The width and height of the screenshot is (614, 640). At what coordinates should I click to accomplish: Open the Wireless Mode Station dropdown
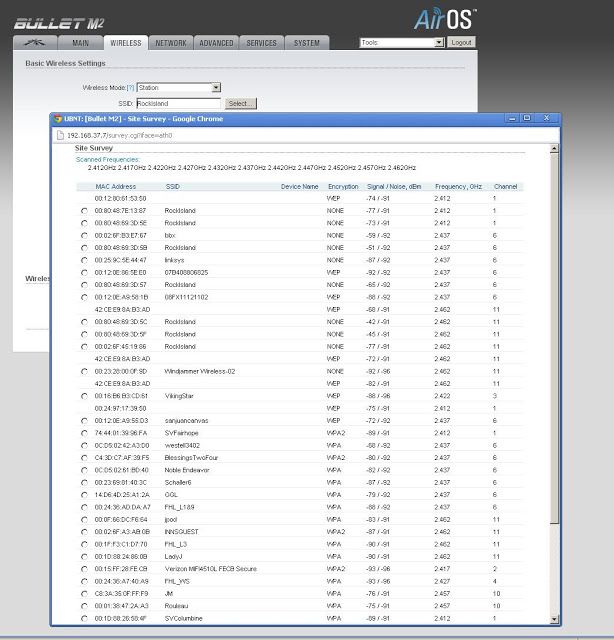pos(178,87)
